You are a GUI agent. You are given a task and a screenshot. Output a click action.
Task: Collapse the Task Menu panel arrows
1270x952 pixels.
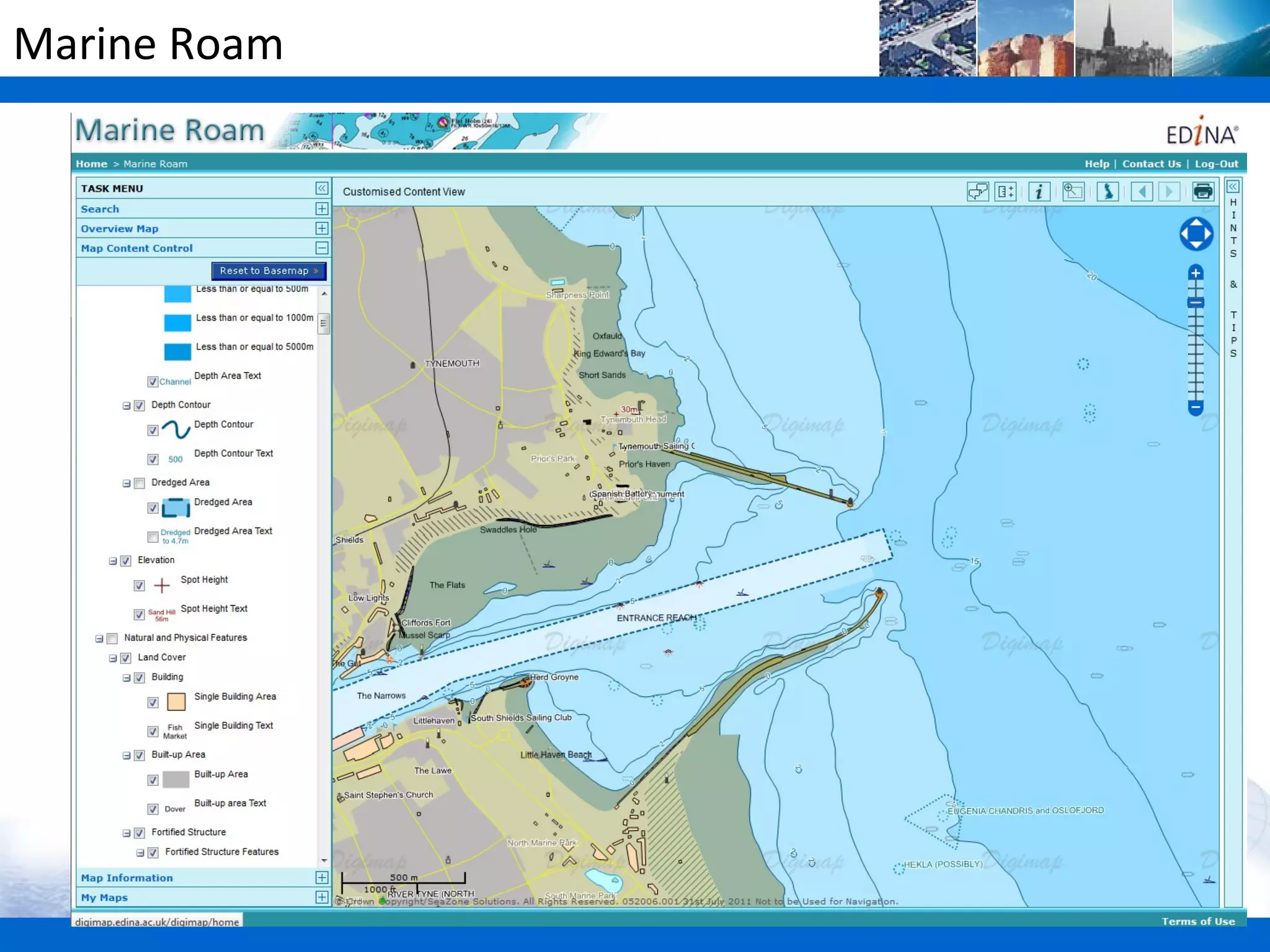[321, 188]
